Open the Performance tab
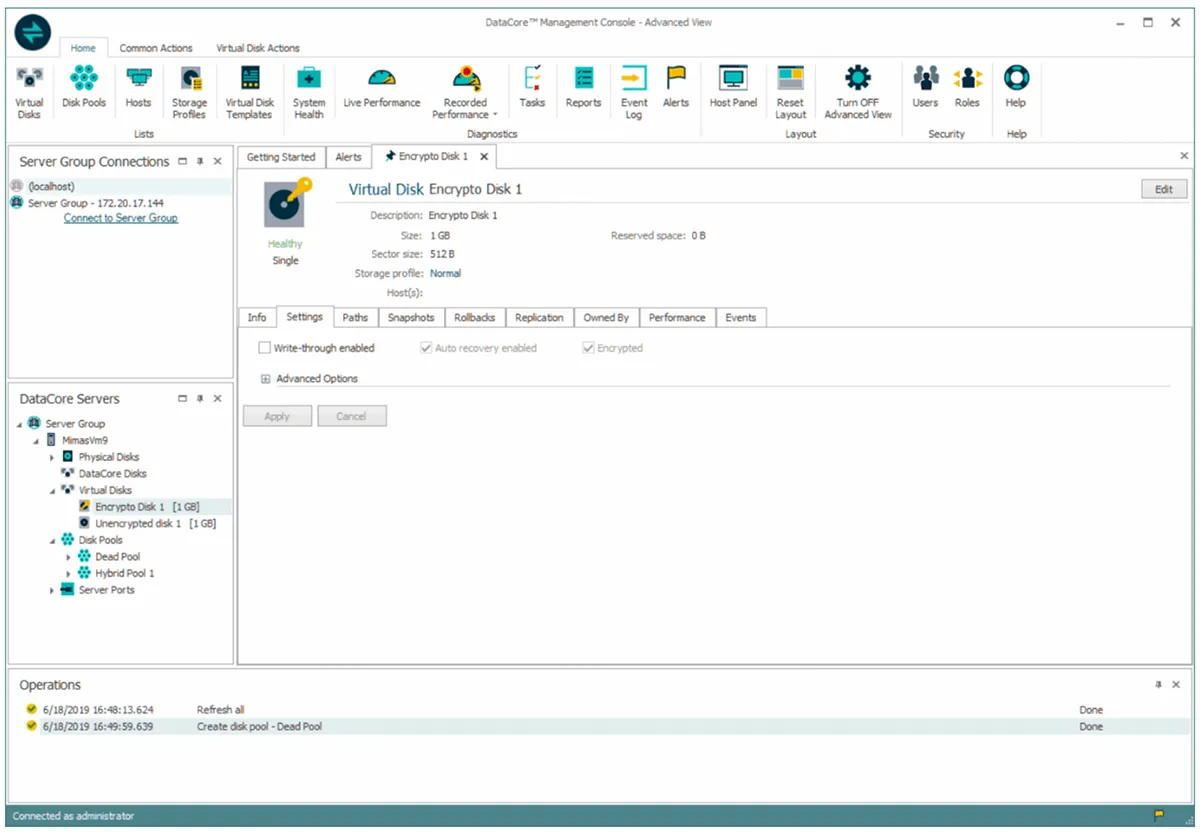This screenshot has width=1200, height=832. click(677, 317)
